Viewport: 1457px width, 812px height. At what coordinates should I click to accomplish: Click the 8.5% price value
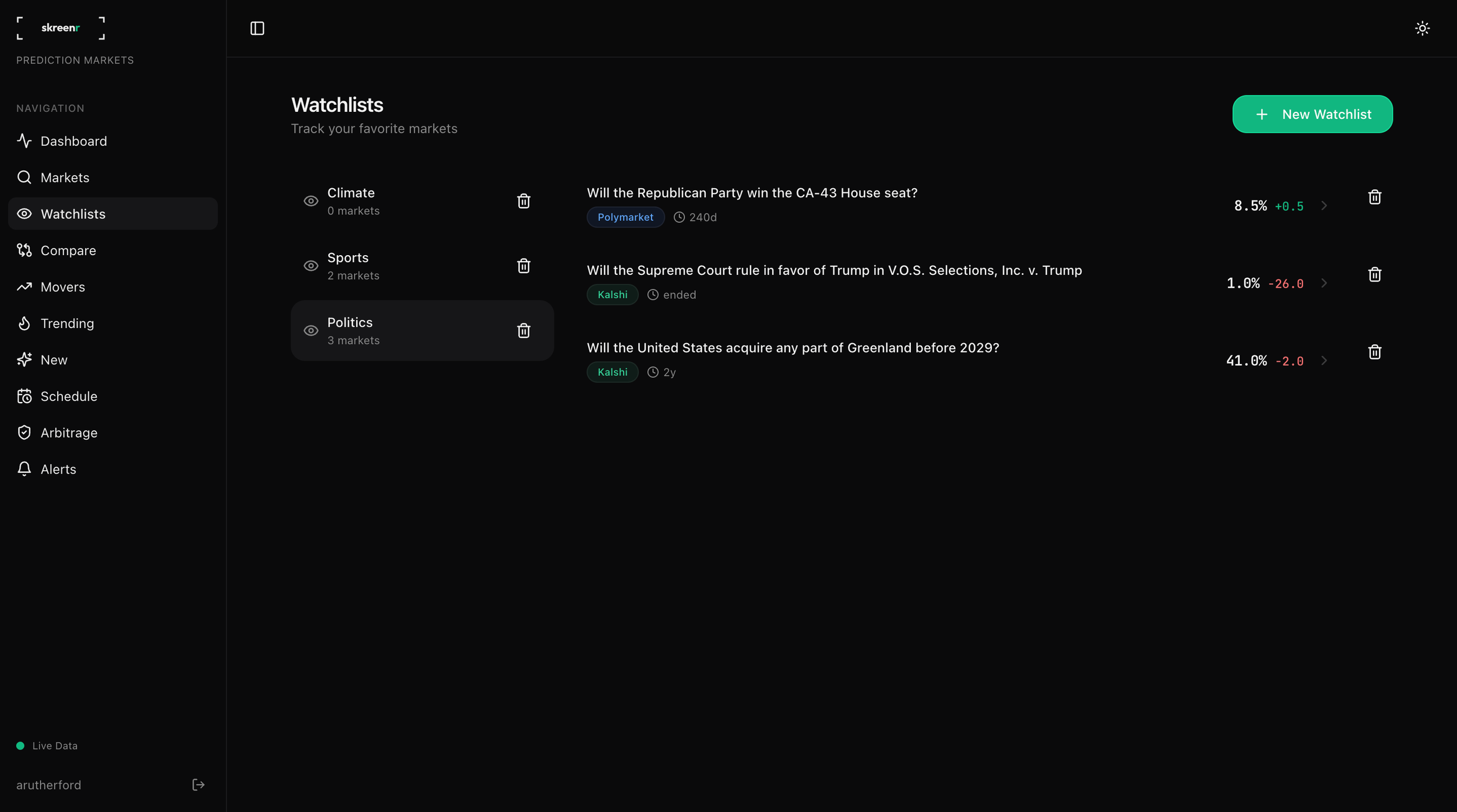pos(1250,206)
